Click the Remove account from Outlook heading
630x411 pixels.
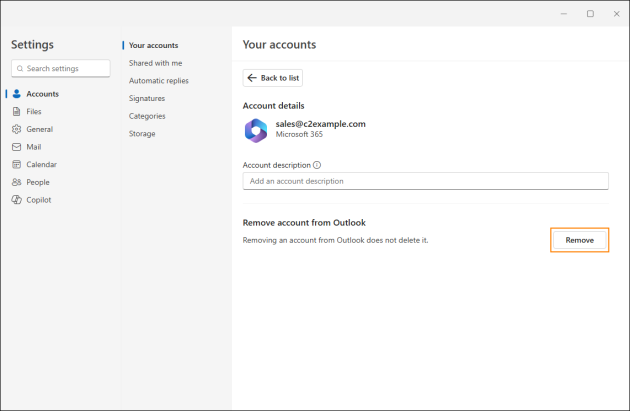tap(304, 223)
